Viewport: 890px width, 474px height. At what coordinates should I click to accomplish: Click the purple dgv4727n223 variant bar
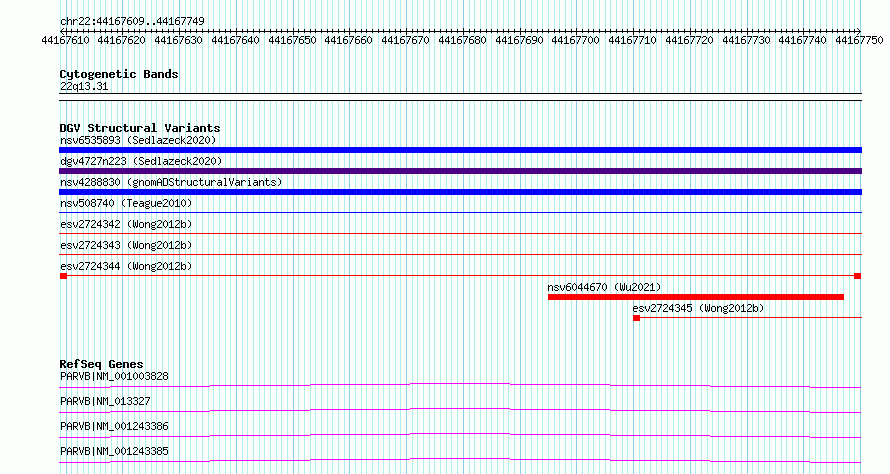[460, 171]
